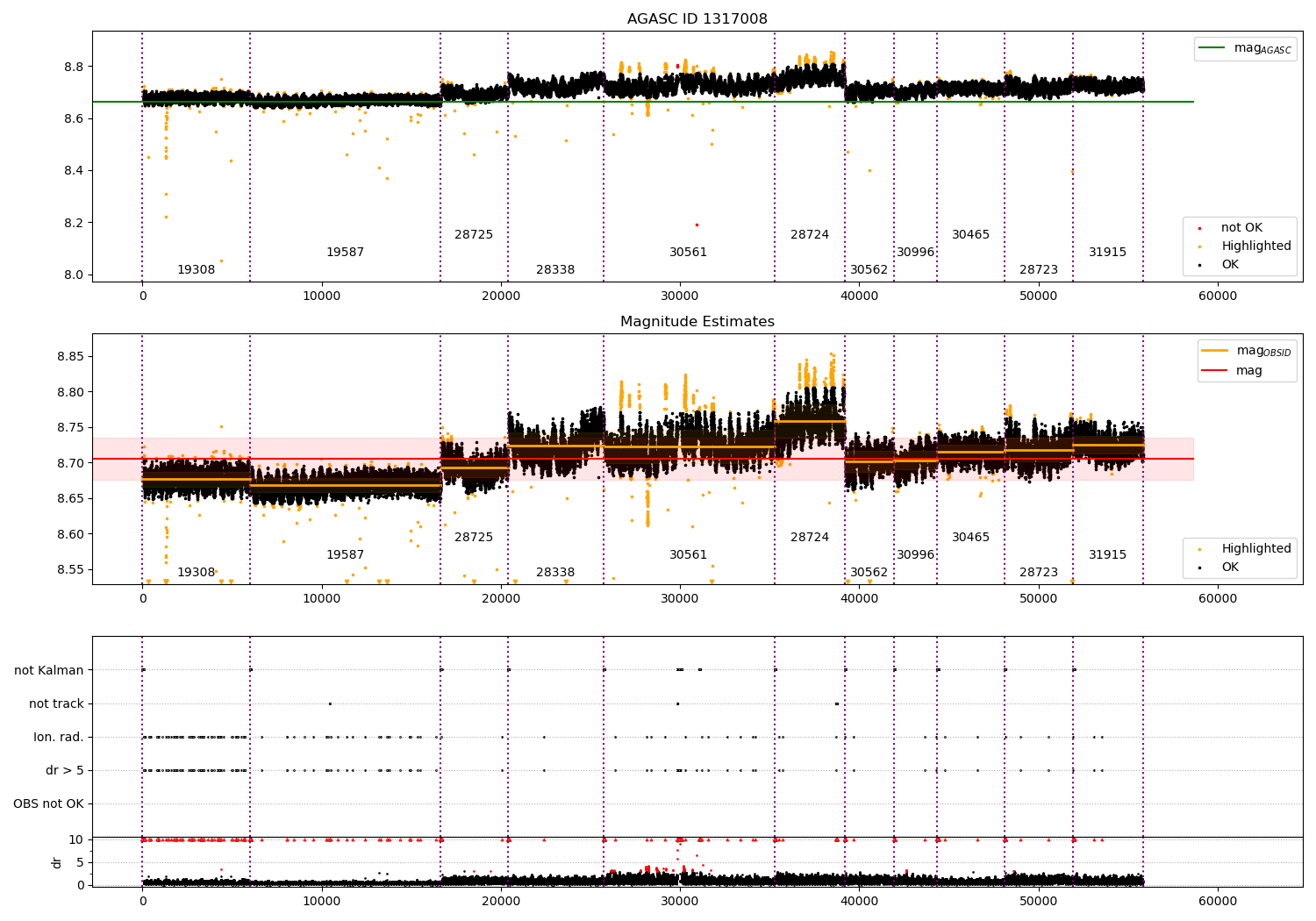Click the 'Magnitude Estimates' subplot title
Viewport: 1316px width, 921px height.
pos(697,322)
